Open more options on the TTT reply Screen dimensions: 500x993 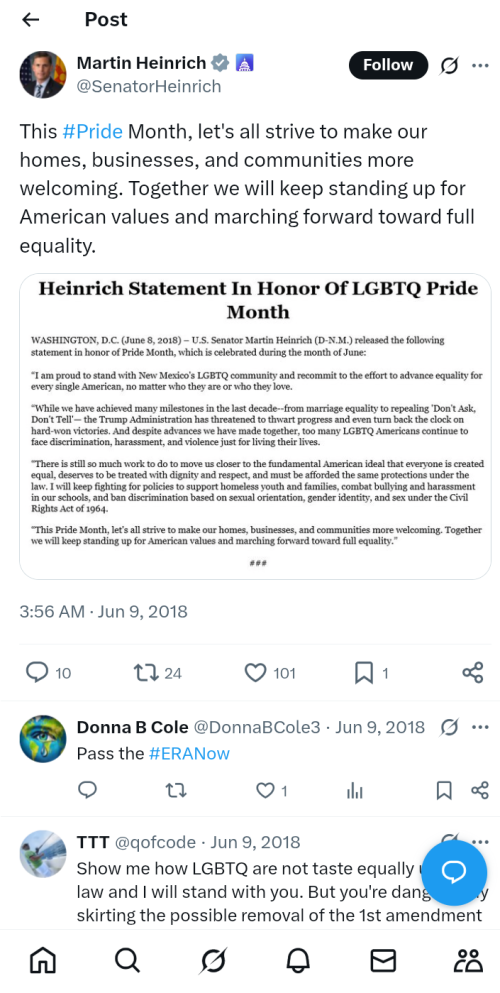pyautogui.click(x=480, y=842)
